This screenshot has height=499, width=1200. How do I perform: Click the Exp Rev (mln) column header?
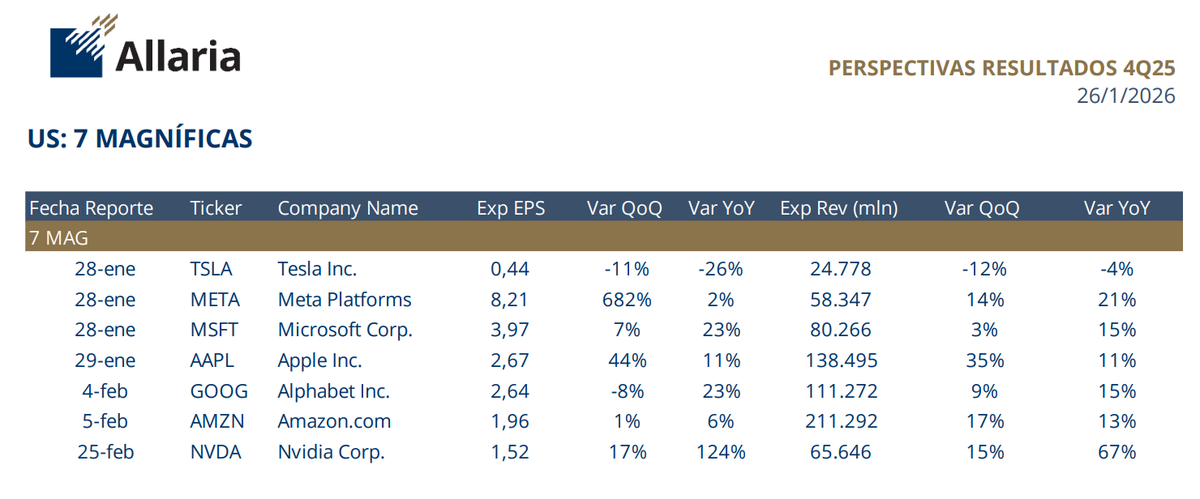coord(838,208)
